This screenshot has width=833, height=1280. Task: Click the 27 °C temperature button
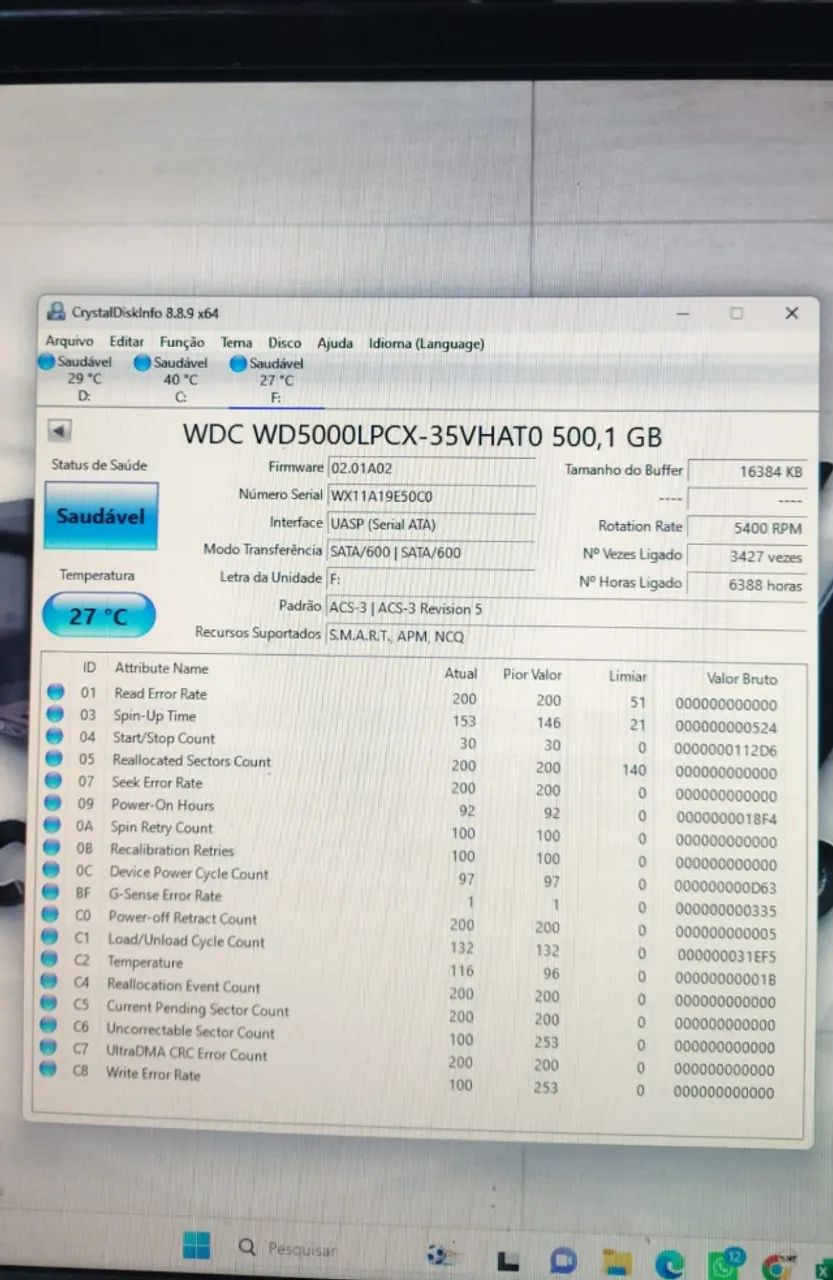(x=98, y=615)
